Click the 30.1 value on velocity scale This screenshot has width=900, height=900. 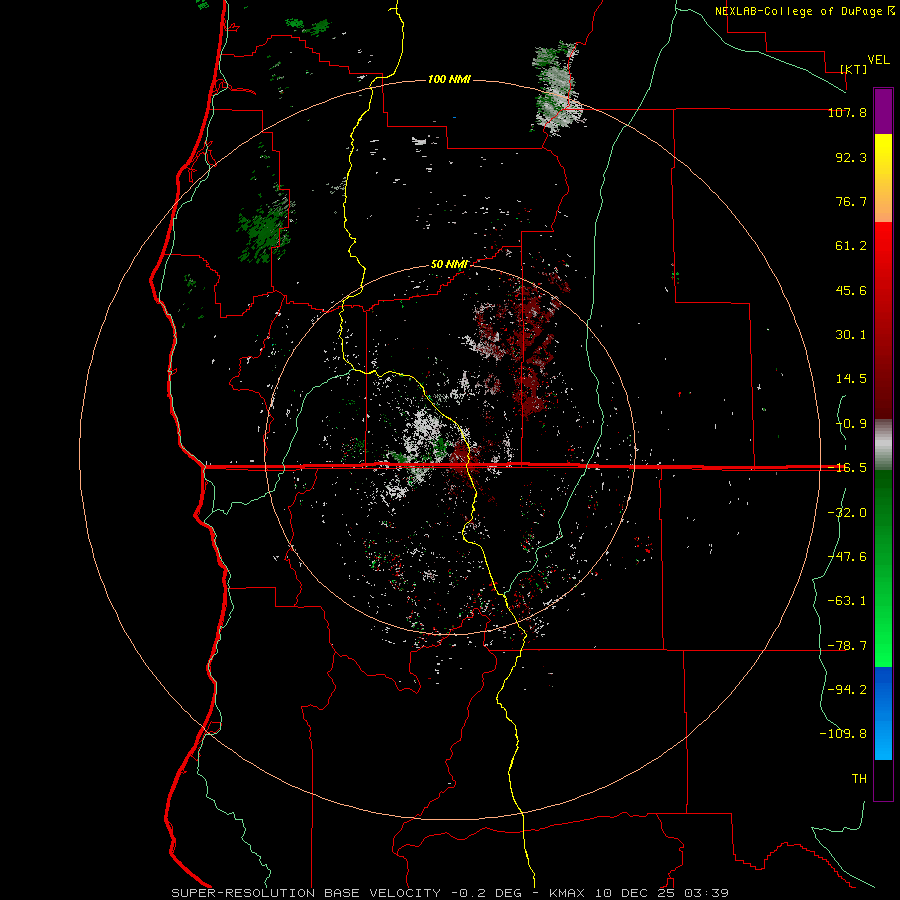click(851, 335)
